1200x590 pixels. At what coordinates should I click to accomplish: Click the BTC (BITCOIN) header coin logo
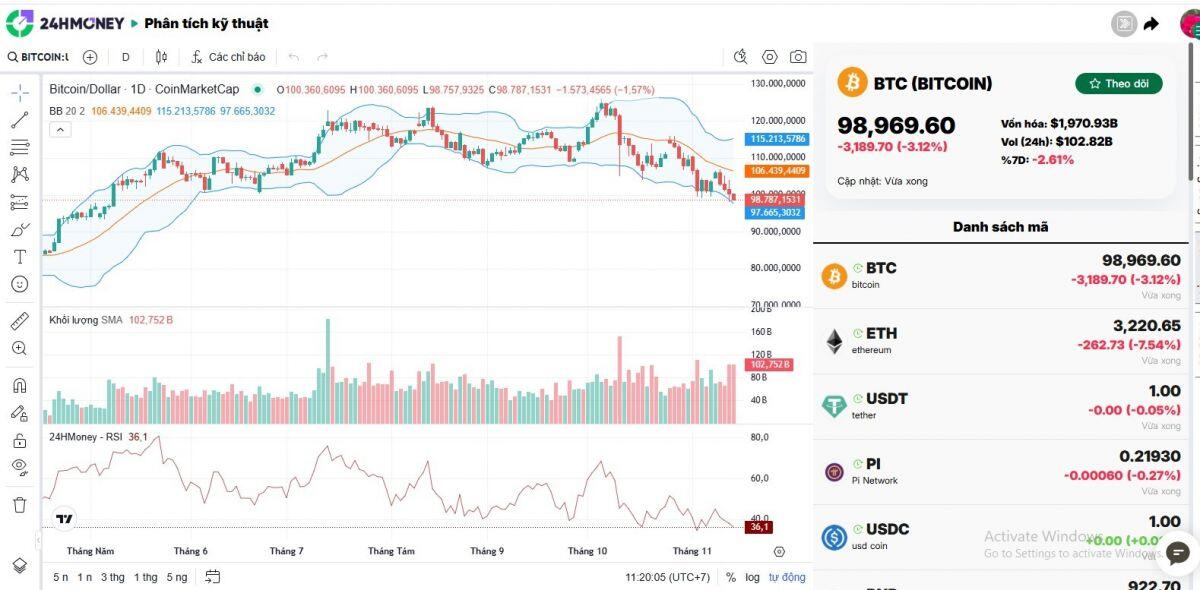[x=852, y=83]
